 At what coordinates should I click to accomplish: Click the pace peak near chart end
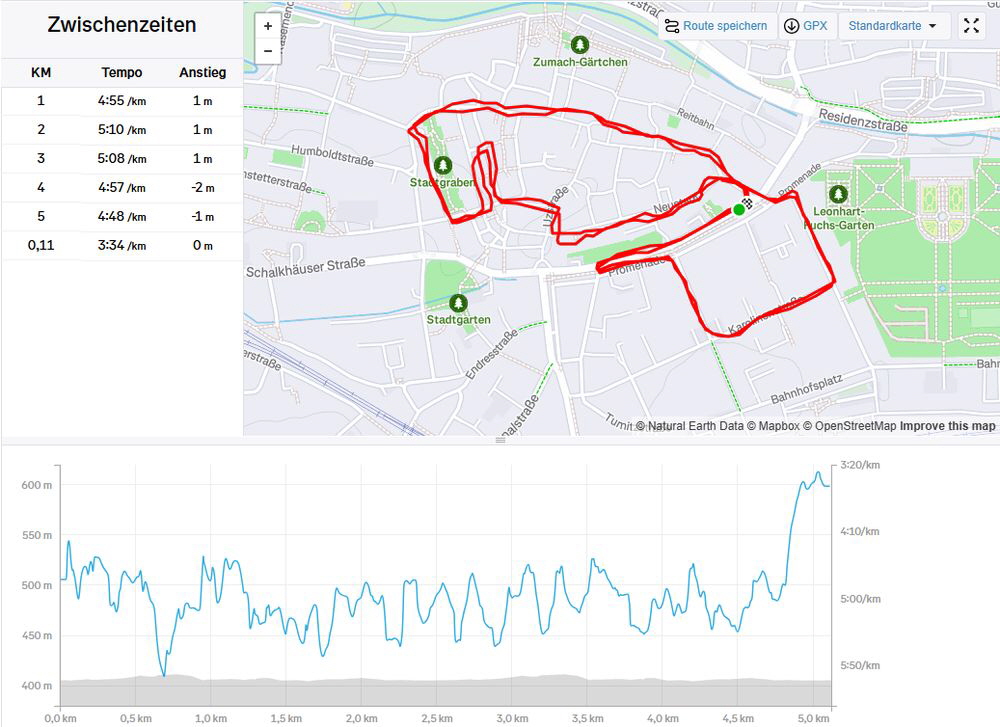coord(818,474)
